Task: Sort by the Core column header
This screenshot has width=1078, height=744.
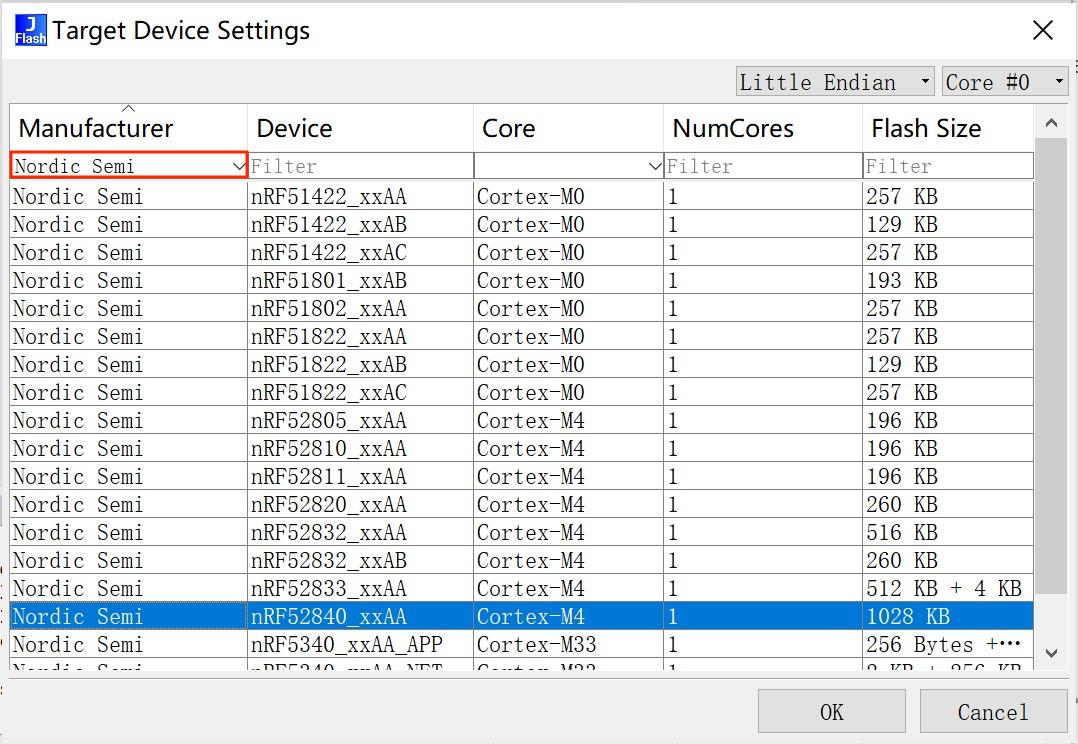Action: tap(569, 129)
